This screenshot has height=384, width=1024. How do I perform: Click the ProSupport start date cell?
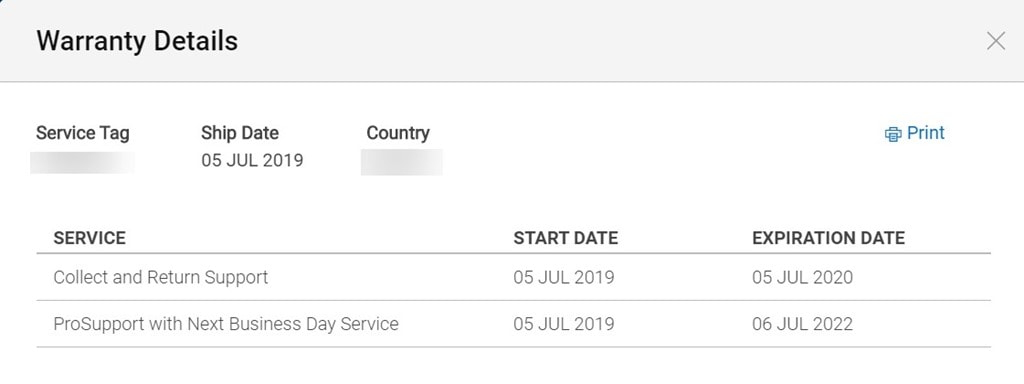(x=564, y=324)
